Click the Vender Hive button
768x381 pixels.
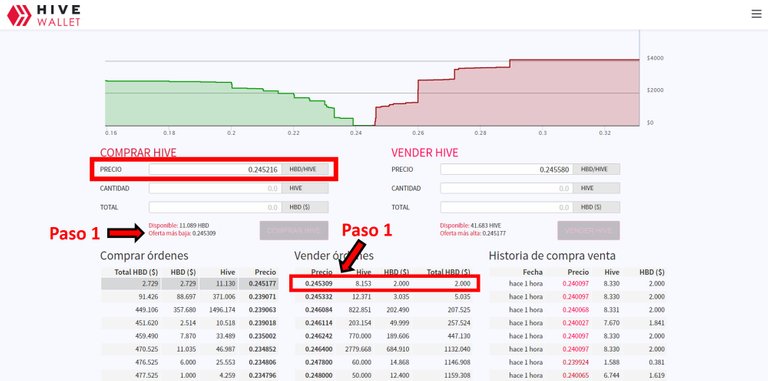(588, 230)
